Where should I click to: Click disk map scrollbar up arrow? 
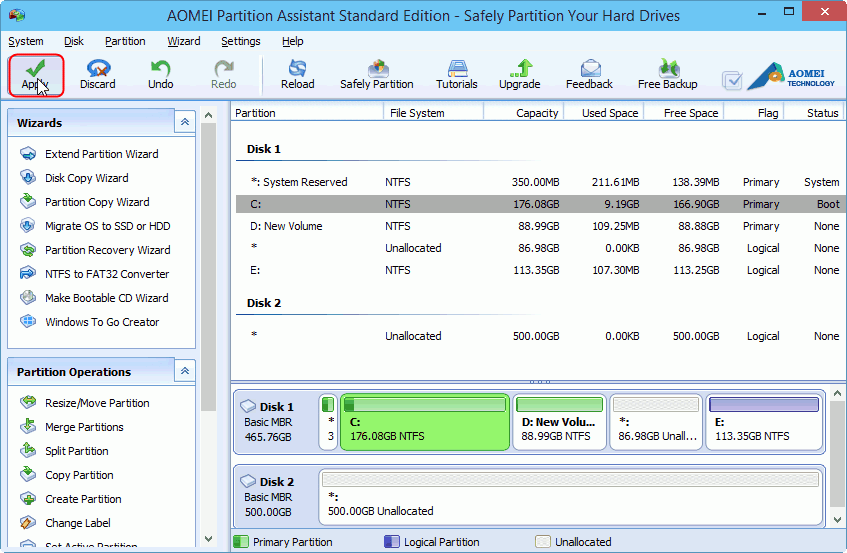pyautogui.click(x=837, y=394)
